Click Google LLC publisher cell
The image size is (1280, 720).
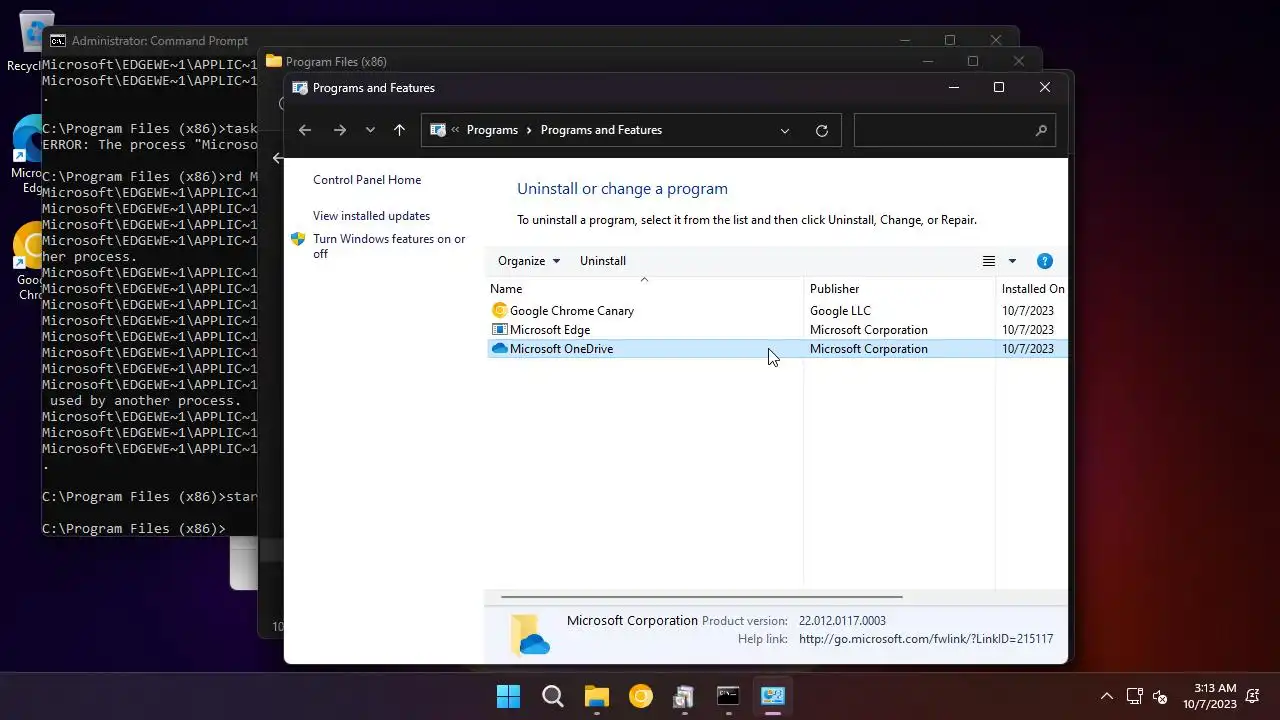tap(840, 311)
